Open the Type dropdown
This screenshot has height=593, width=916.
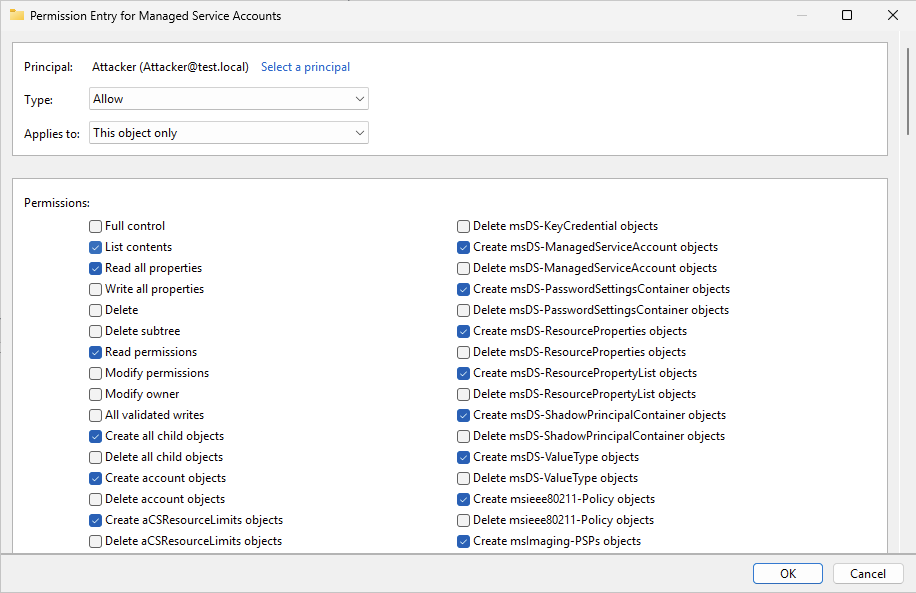(228, 98)
